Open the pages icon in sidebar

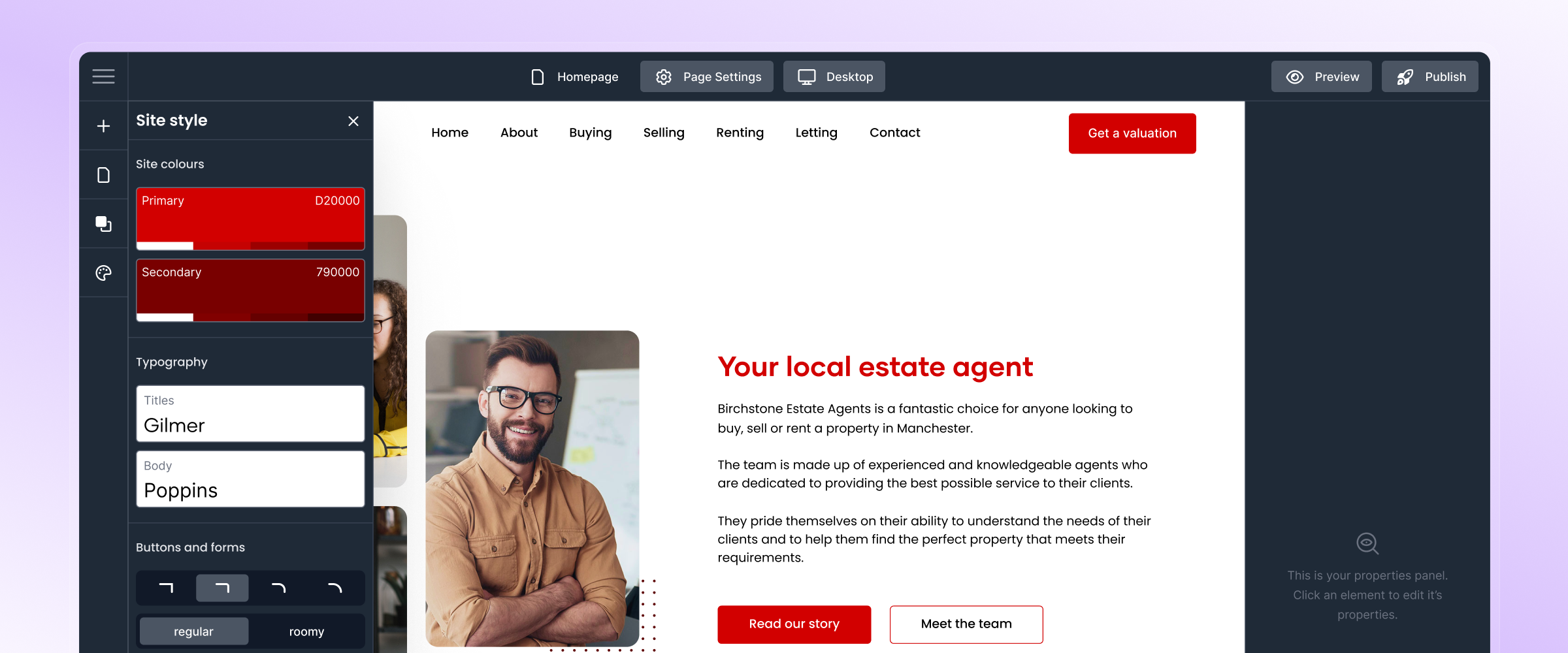coord(103,175)
